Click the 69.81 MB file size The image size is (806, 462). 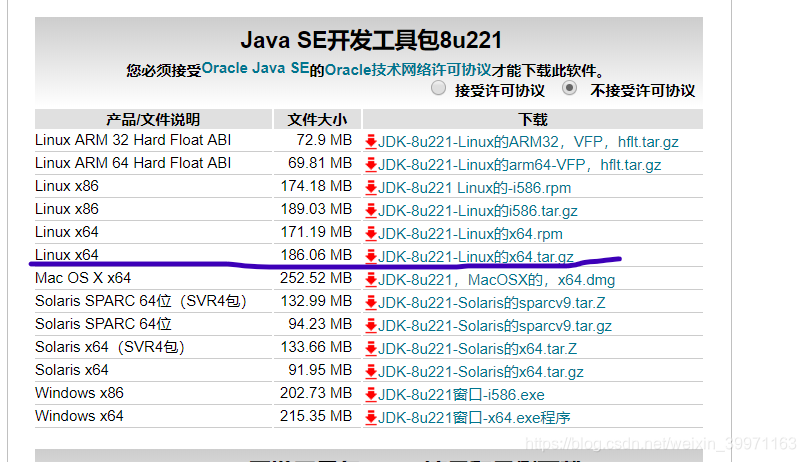coord(320,163)
